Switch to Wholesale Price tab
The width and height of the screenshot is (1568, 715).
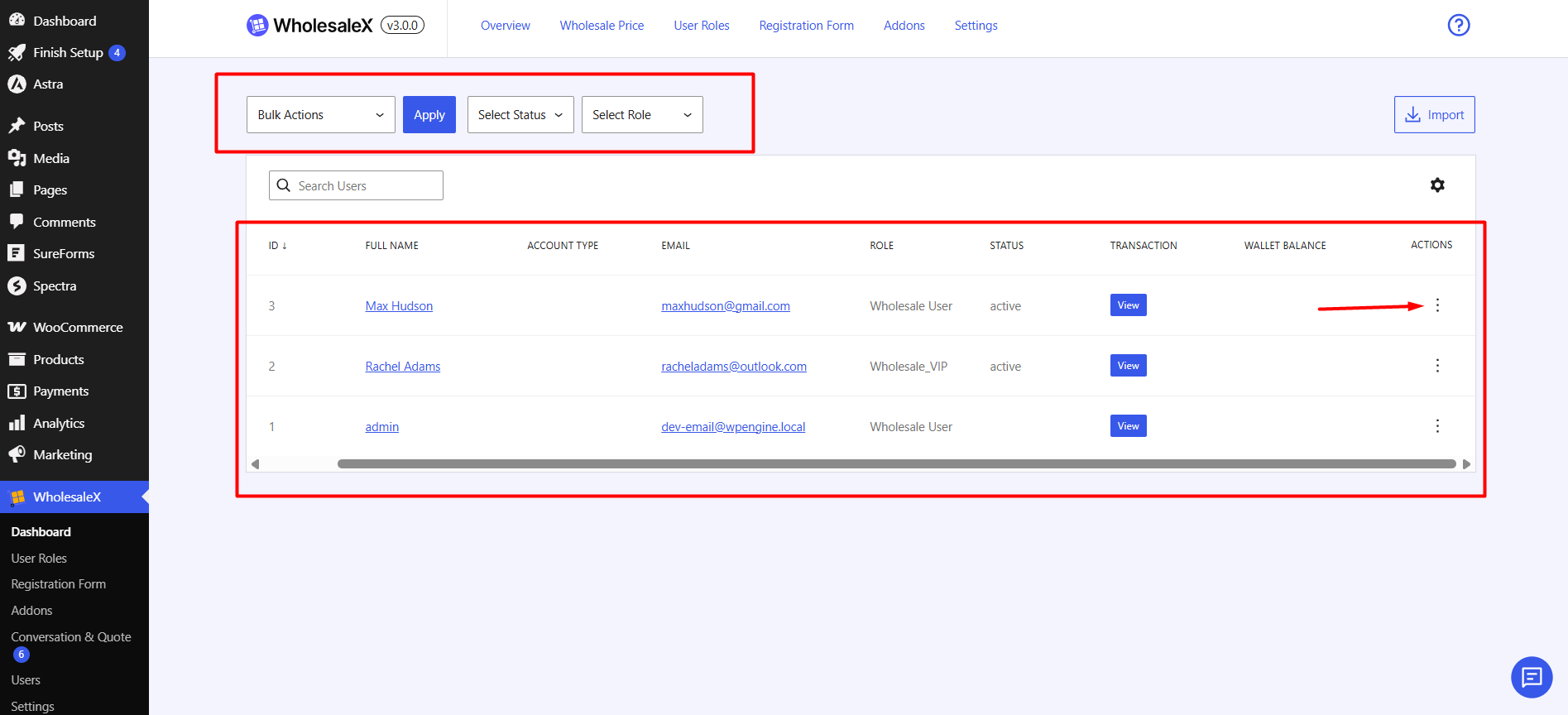coord(602,26)
